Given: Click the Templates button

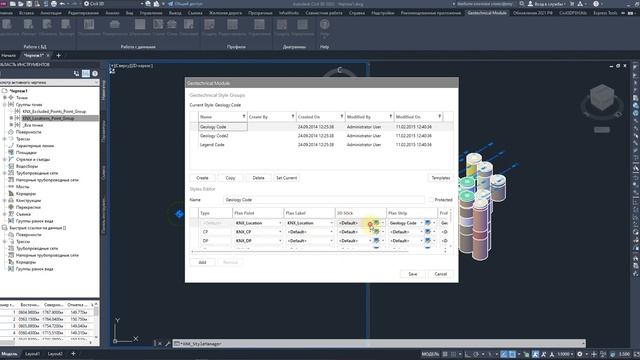Looking at the screenshot, I should 440,178.
